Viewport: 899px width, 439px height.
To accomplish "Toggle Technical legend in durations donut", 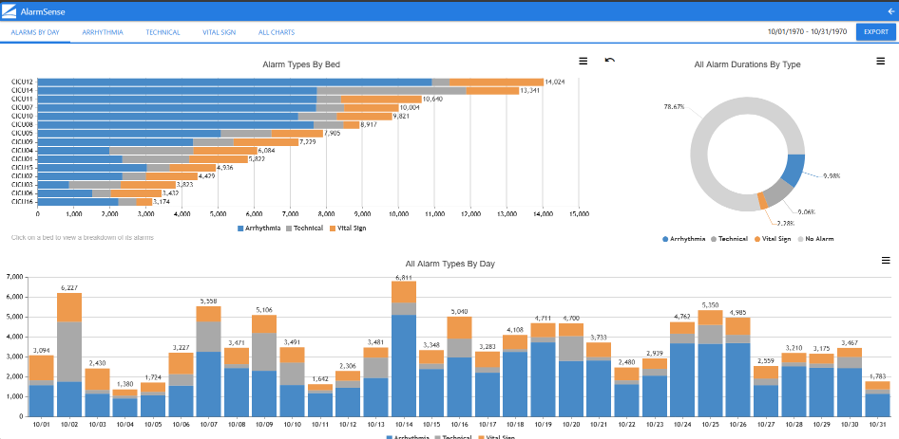I will pos(729,238).
